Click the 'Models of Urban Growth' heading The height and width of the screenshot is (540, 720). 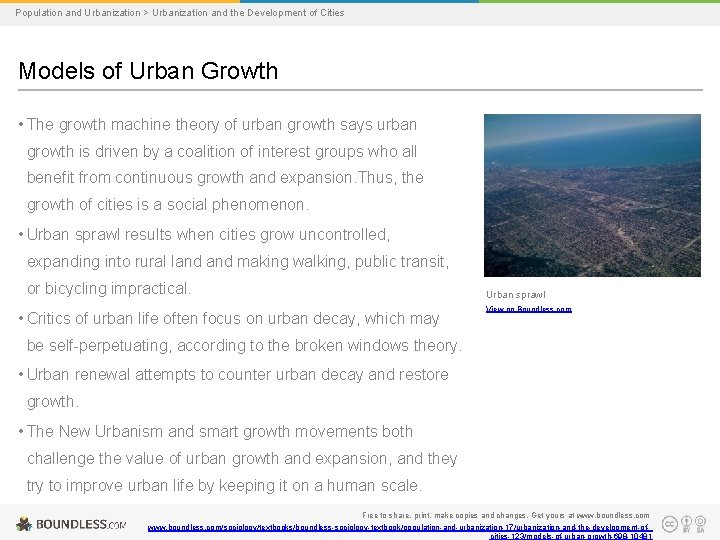pyautogui.click(x=148, y=71)
